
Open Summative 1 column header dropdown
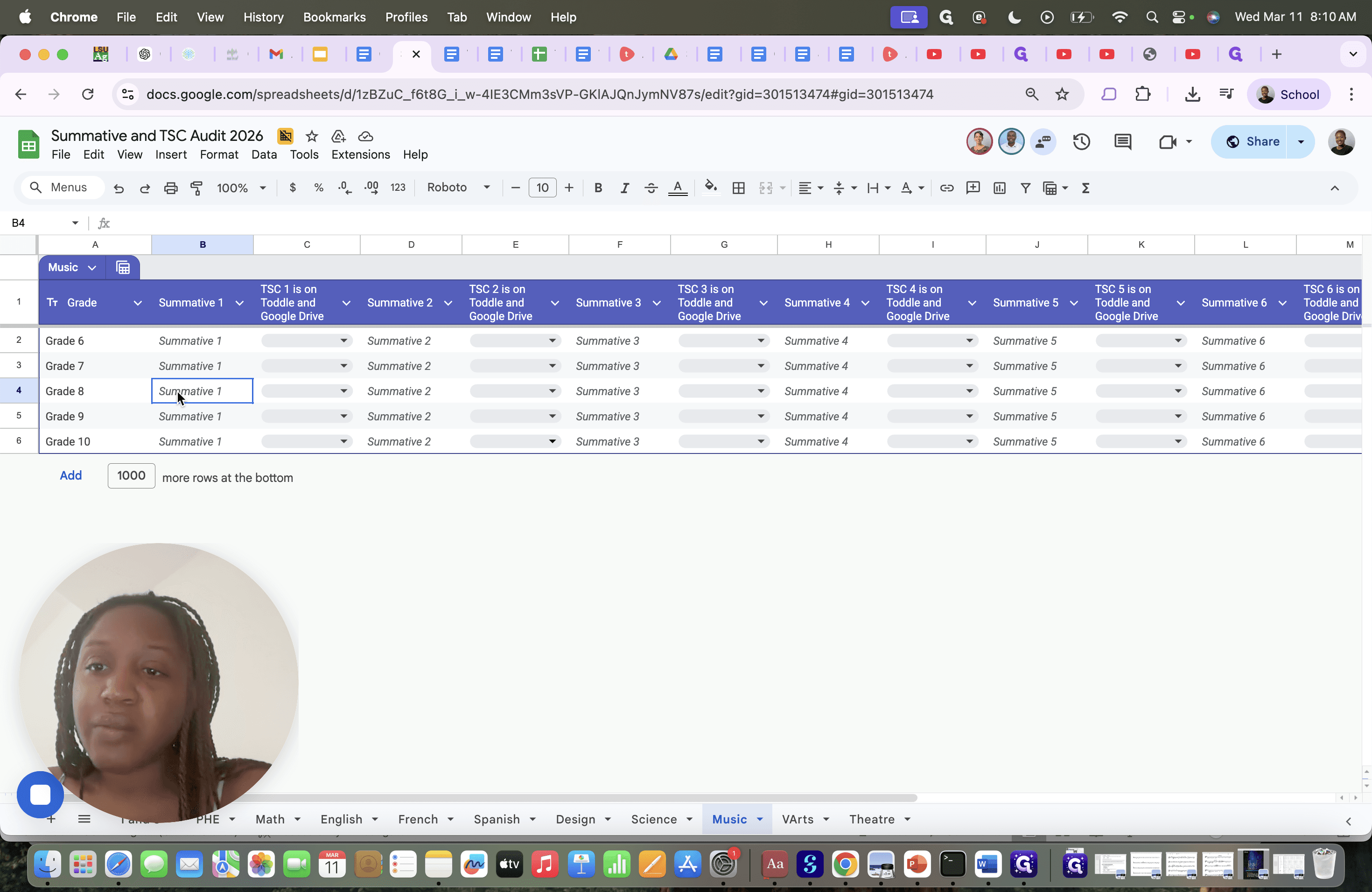click(239, 303)
